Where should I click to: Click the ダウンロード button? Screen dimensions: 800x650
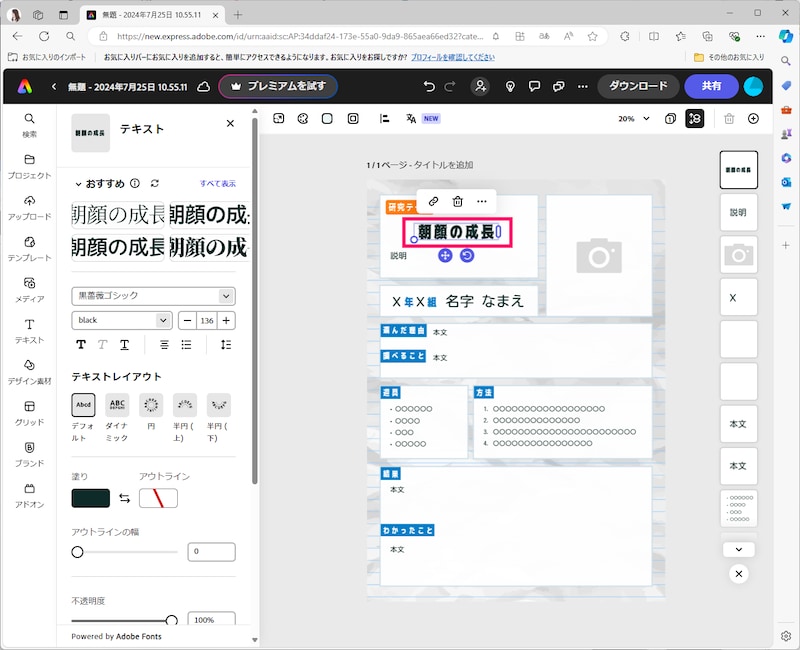point(637,87)
